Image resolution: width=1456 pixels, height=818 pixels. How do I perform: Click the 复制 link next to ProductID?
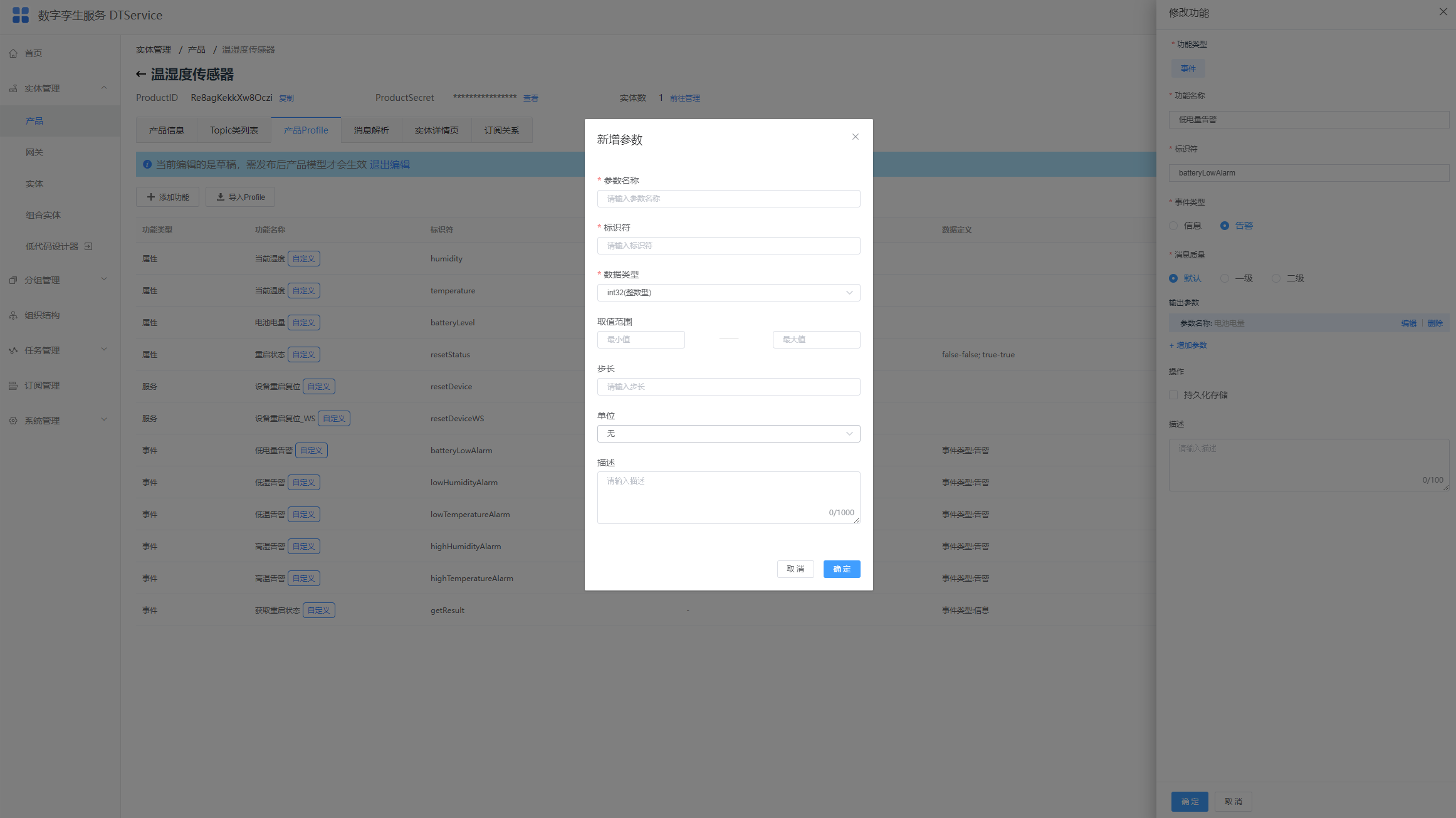click(x=286, y=98)
